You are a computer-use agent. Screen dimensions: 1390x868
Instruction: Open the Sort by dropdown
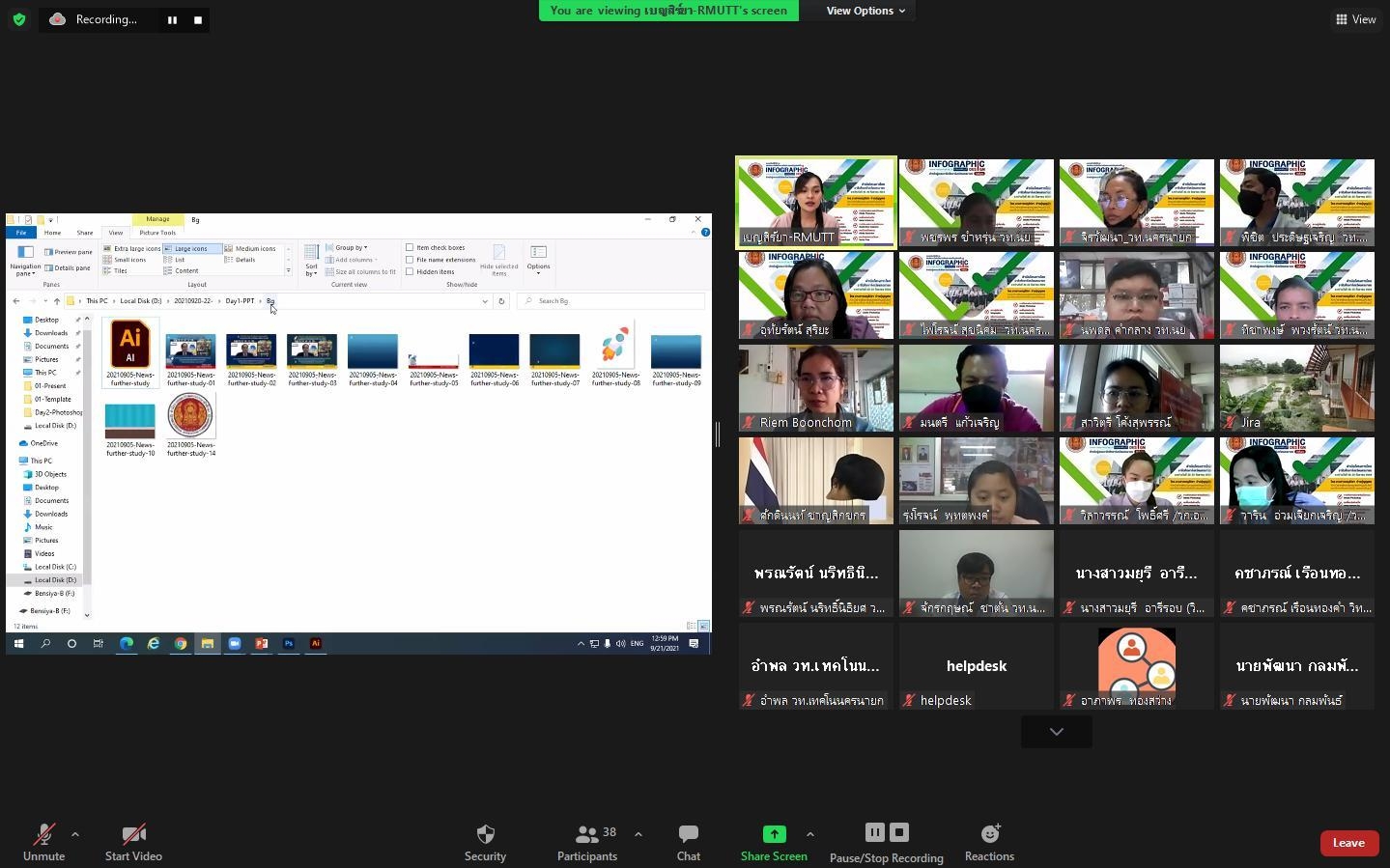(311, 262)
